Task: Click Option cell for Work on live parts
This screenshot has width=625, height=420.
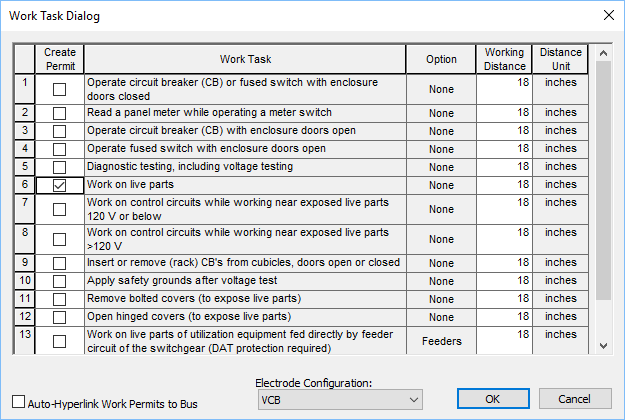Action: pyautogui.click(x=441, y=185)
